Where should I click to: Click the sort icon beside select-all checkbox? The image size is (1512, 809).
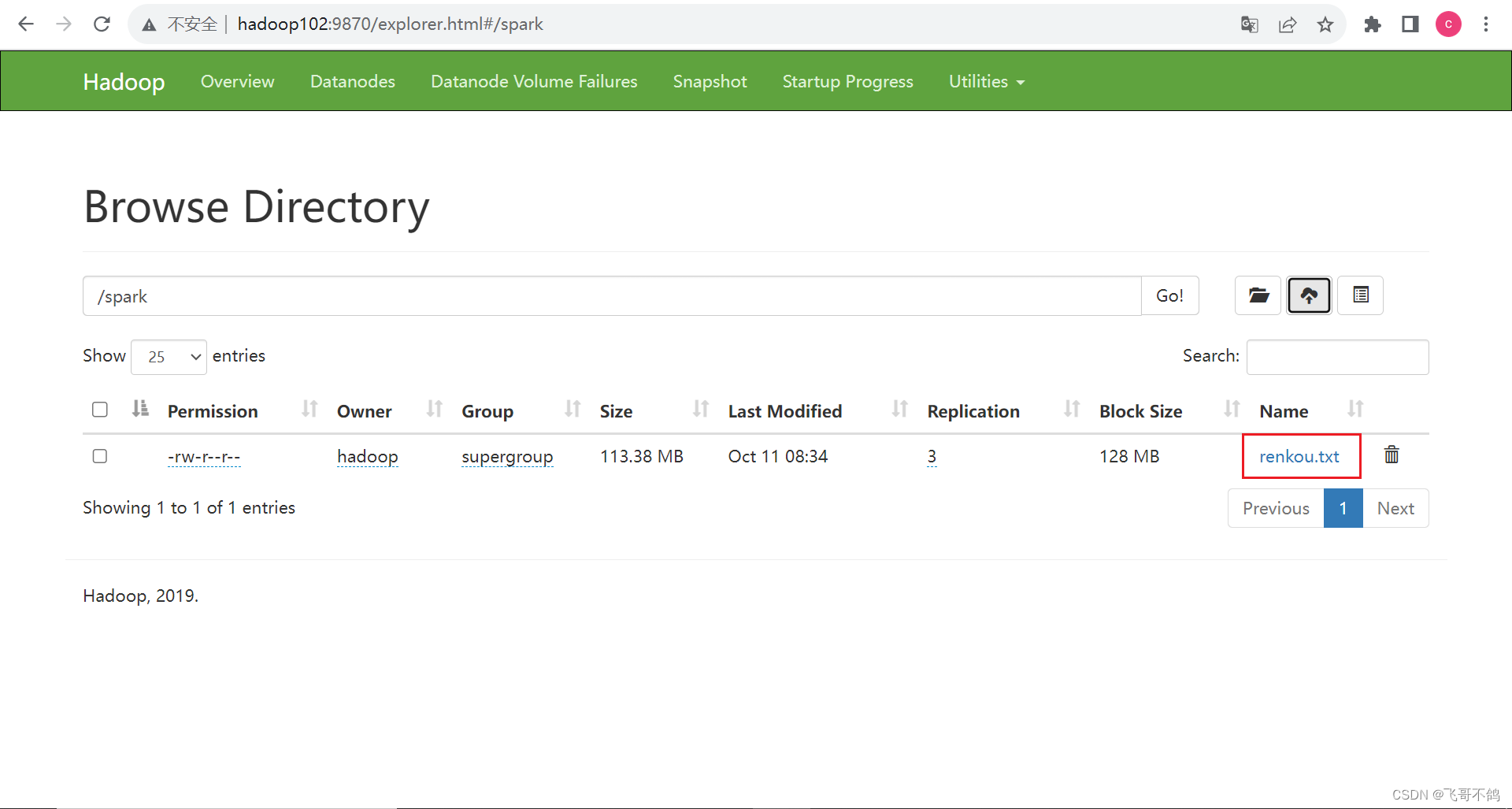(140, 409)
